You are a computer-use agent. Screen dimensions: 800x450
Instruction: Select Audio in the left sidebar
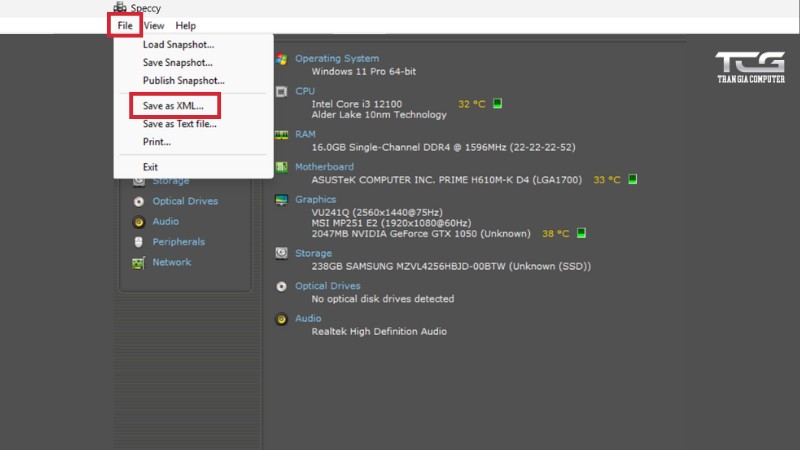(x=165, y=222)
